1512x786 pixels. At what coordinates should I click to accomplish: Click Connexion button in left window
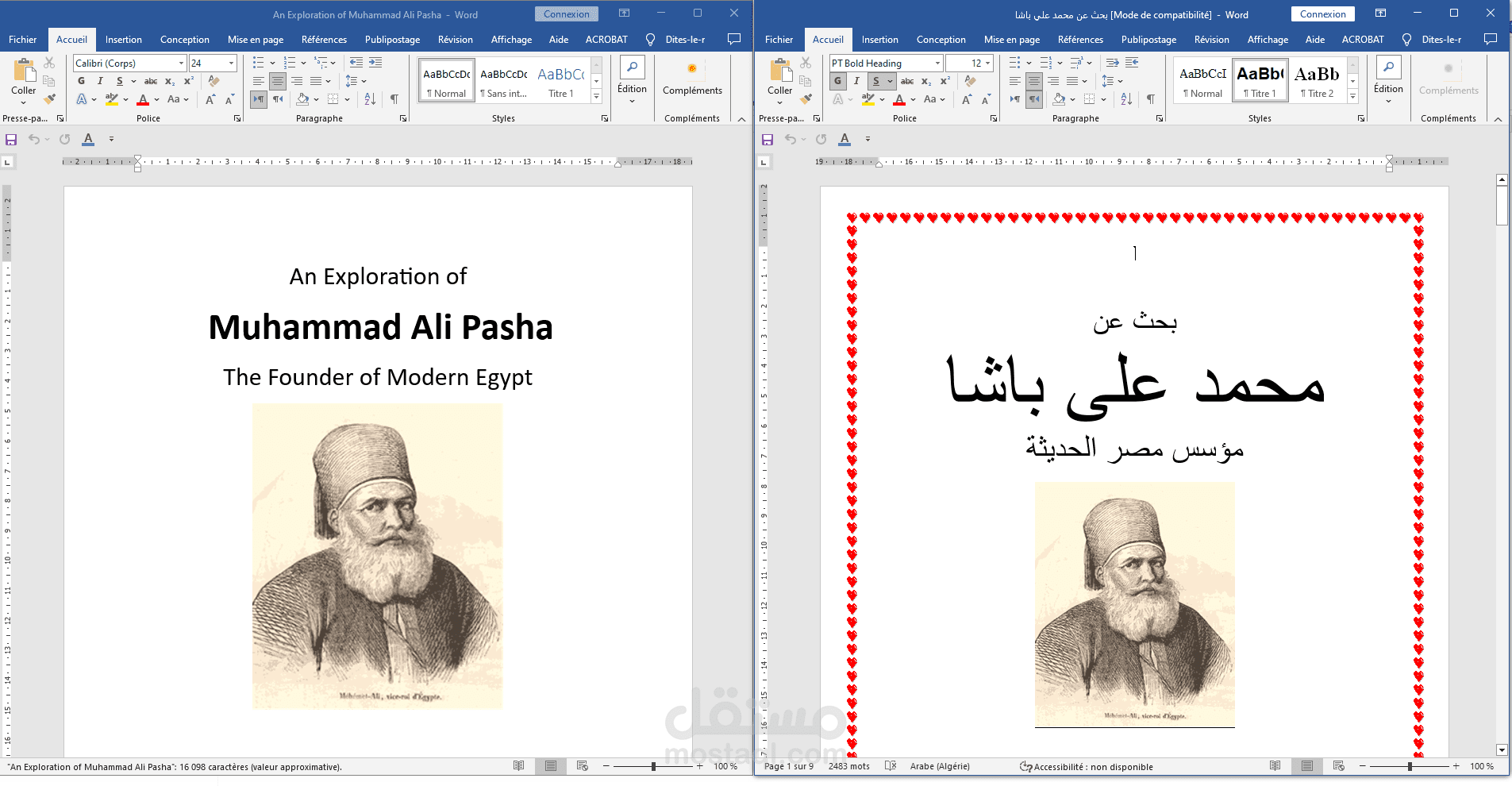[x=567, y=14]
